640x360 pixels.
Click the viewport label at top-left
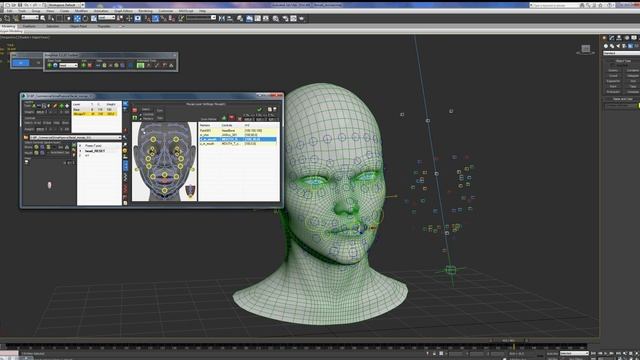click(25, 38)
